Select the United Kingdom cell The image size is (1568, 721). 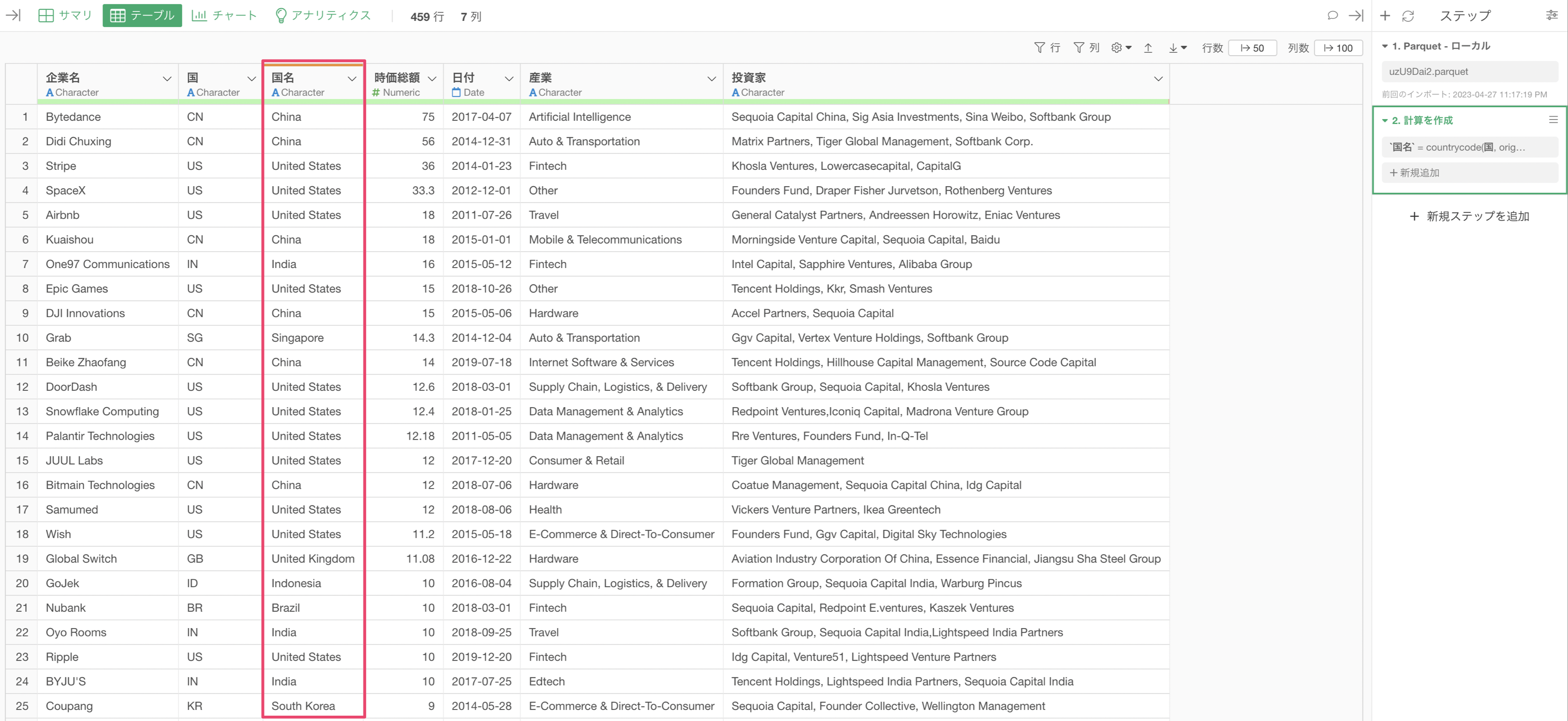(313, 559)
